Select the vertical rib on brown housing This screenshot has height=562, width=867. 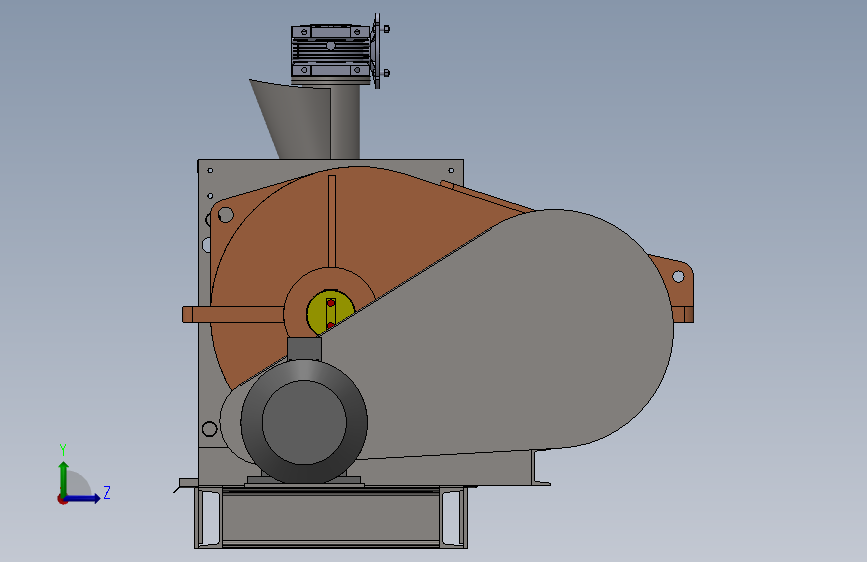(332, 221)
